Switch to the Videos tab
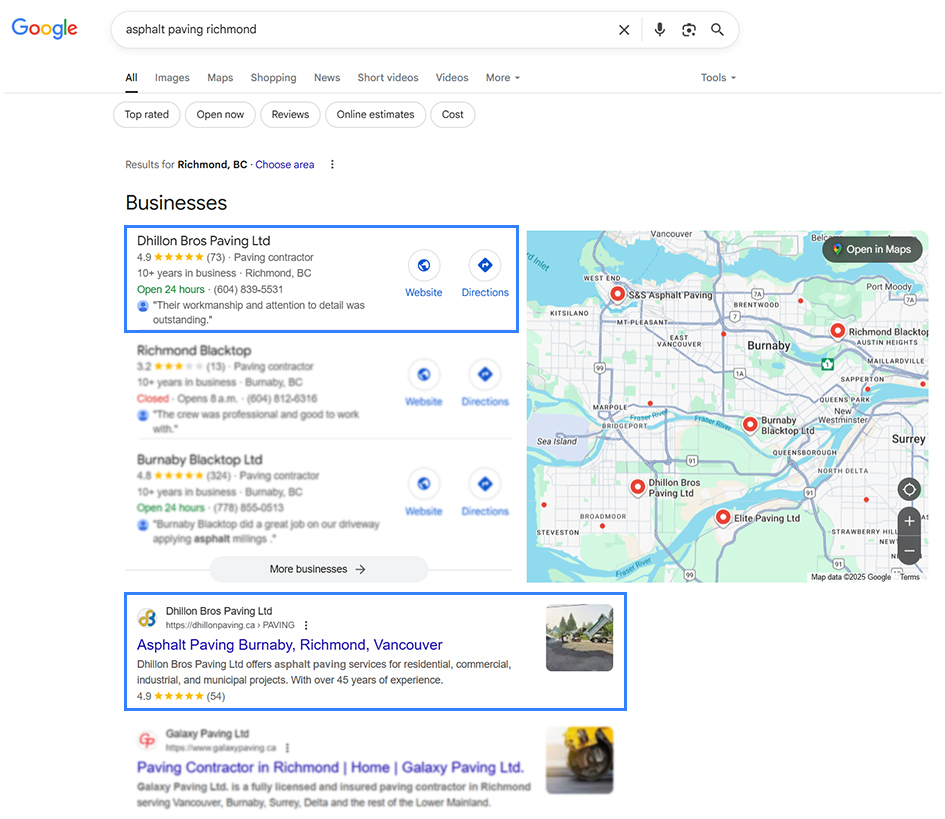This screenshot has width=945, height=819. pos(452,78)
